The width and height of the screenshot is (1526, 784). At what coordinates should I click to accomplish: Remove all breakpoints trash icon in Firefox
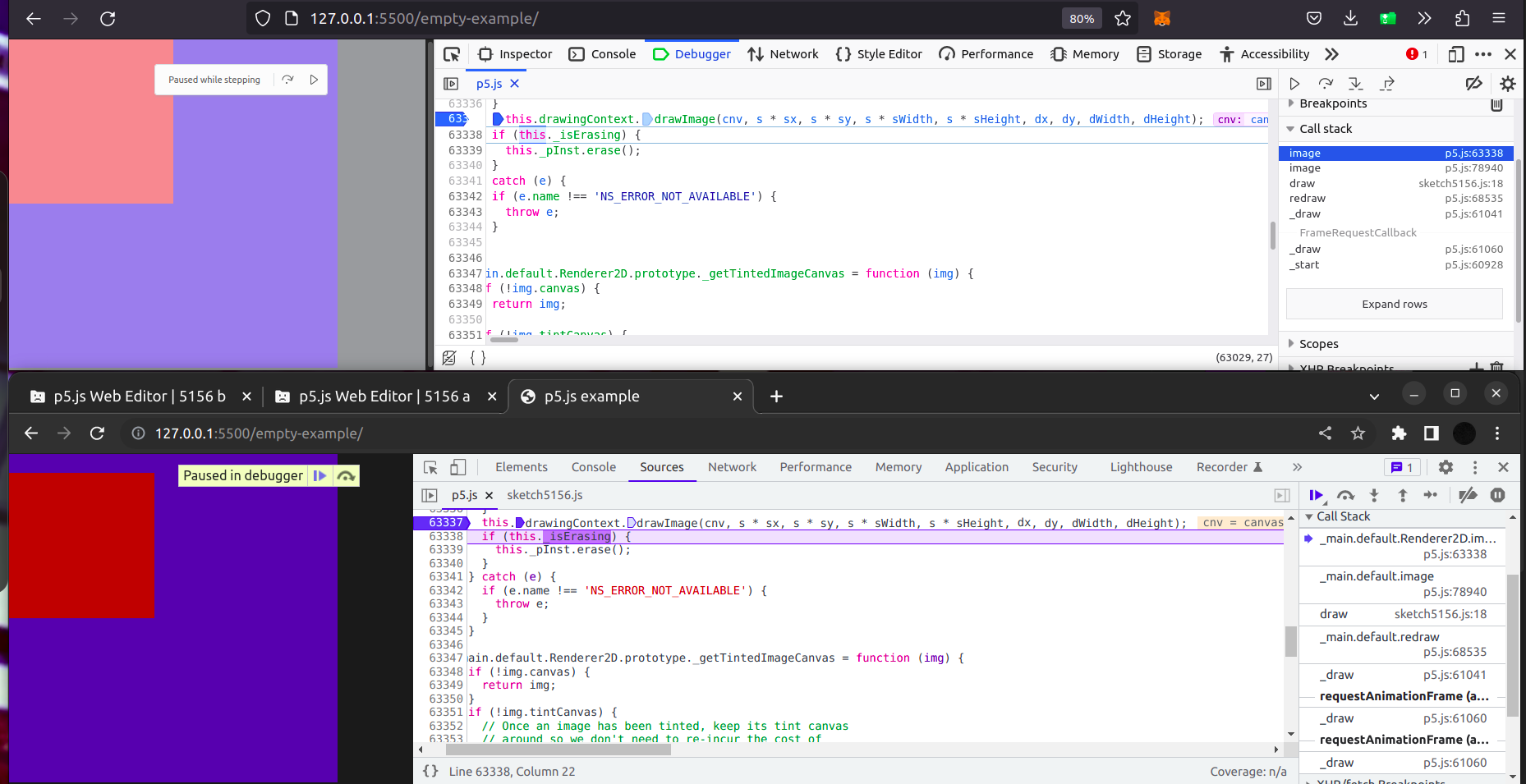(x=1496, y=104)
